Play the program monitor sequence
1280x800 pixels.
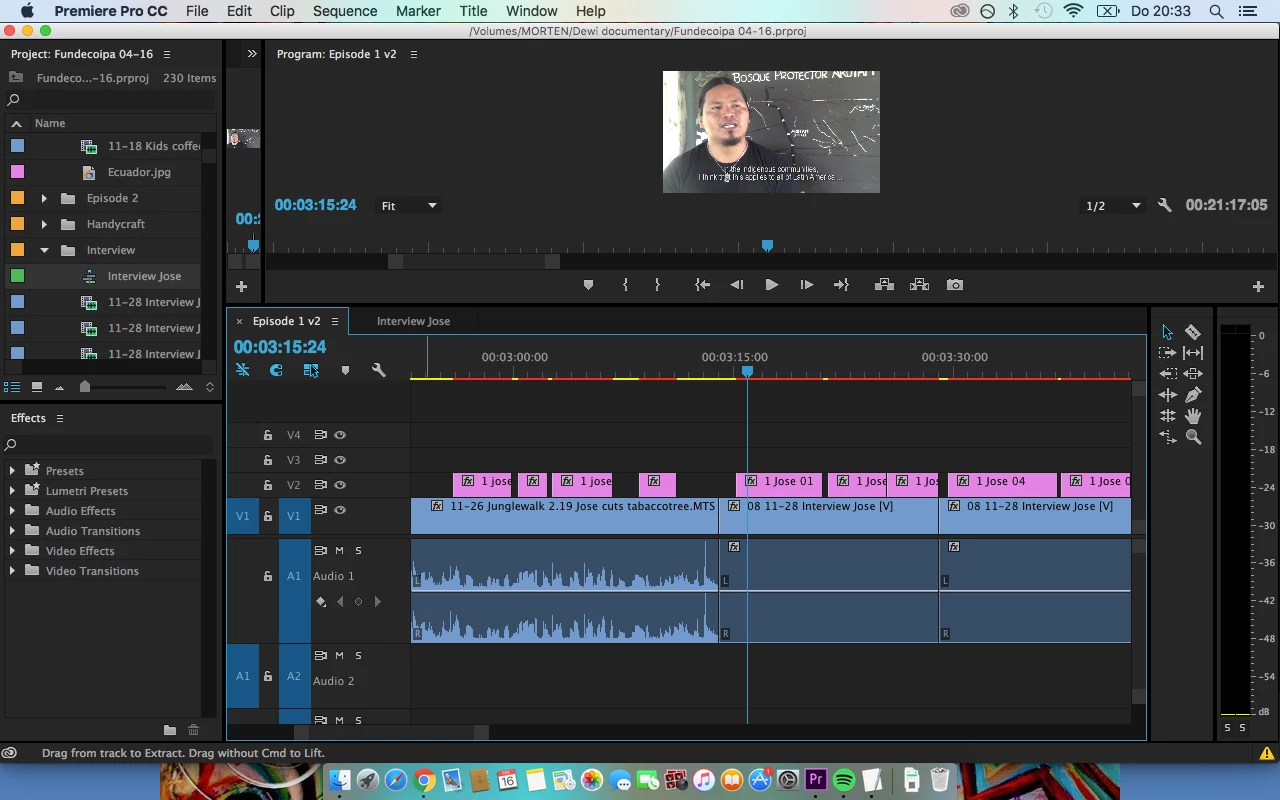coord(771,285)
